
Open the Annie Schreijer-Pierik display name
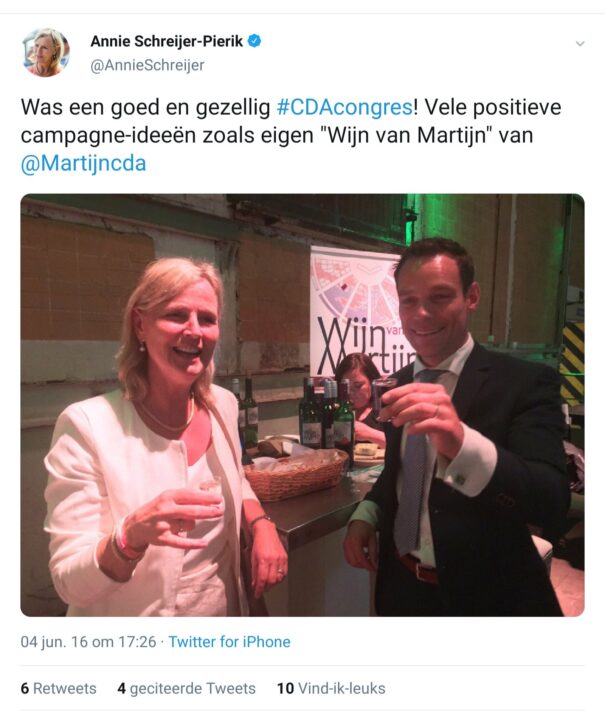pos(167,41)
